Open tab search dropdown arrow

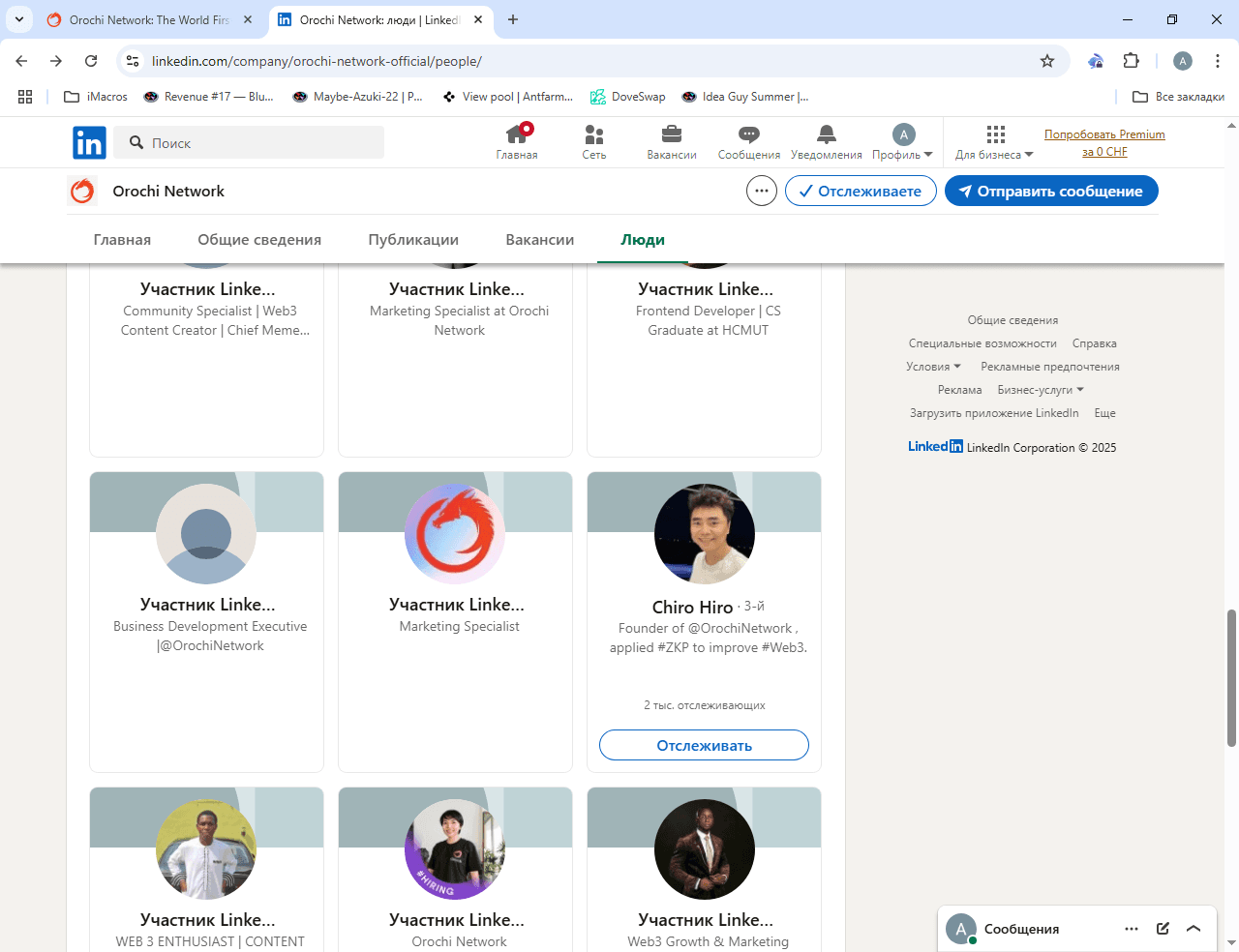18,19
